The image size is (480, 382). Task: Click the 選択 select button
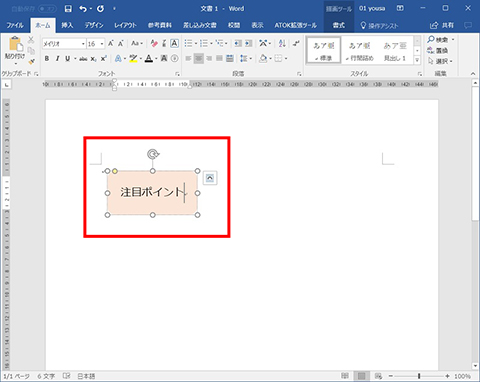[x=440, y=61]
